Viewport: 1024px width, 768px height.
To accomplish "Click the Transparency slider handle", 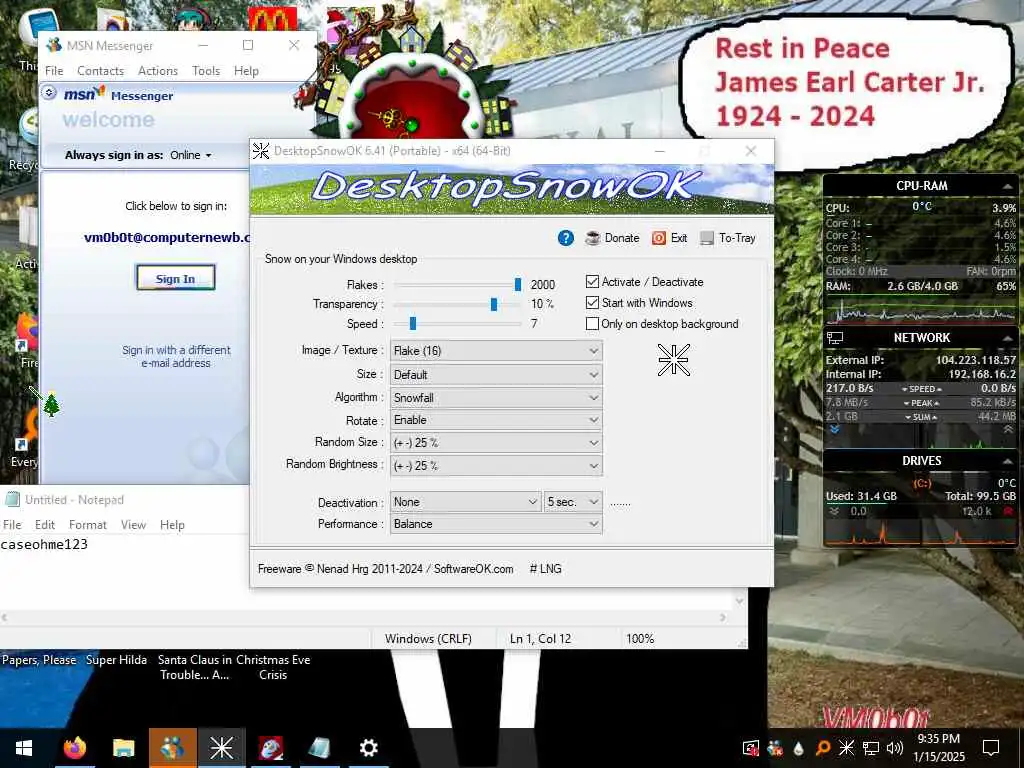I will pos(494,304).
